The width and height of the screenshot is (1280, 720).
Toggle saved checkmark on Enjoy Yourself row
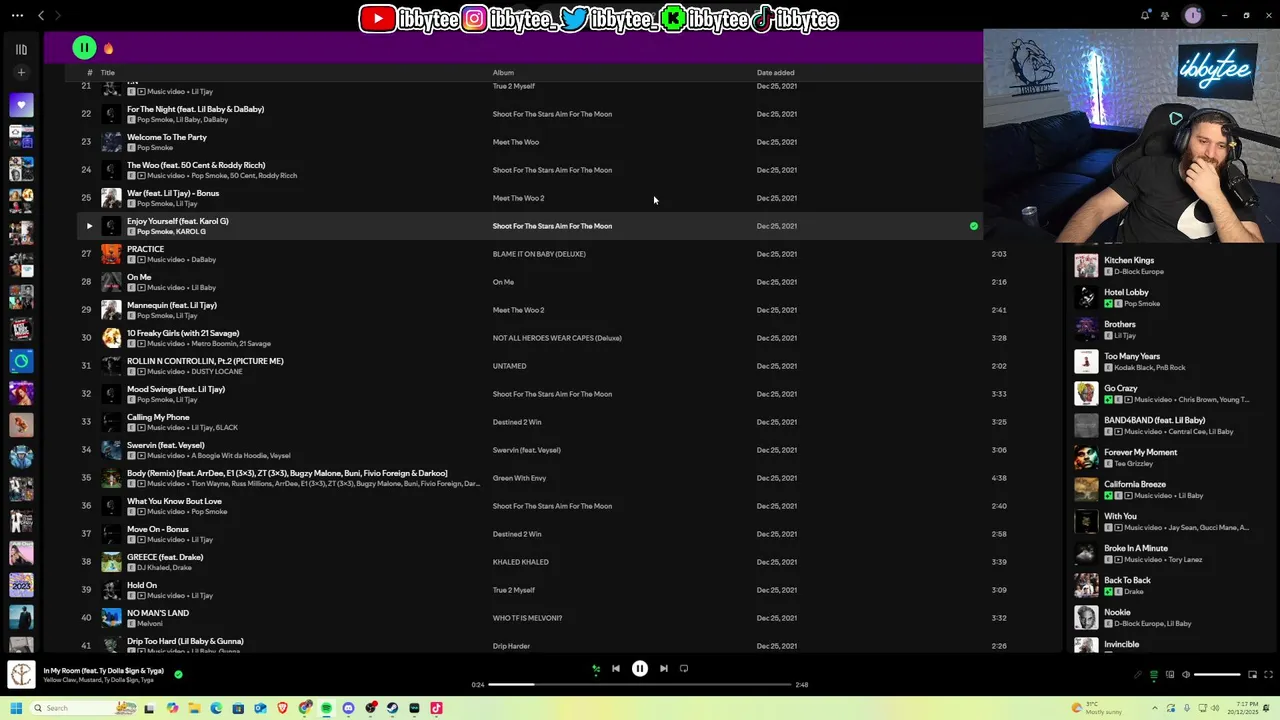coord(974,226)
